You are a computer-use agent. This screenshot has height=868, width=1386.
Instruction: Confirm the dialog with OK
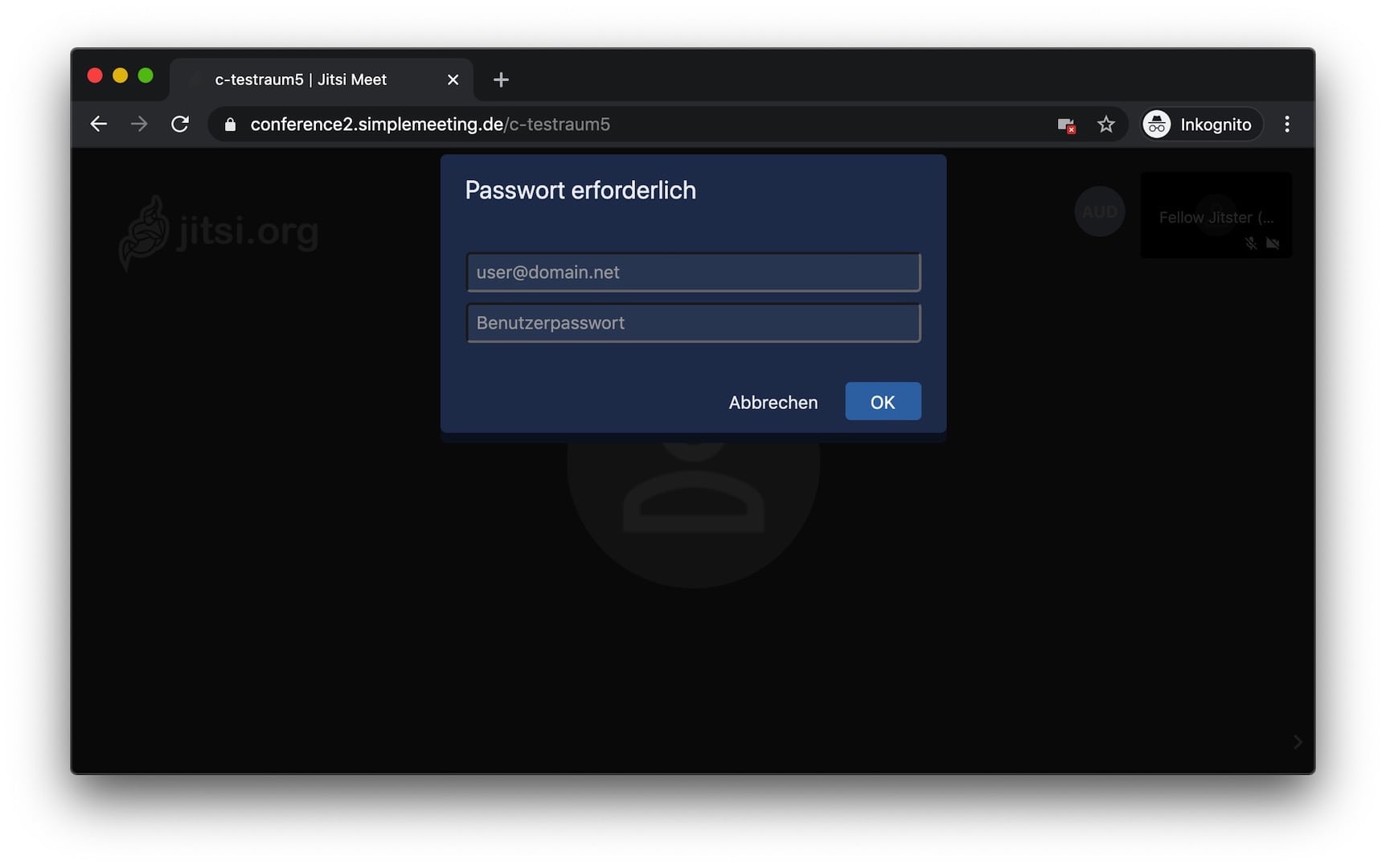coord(882,402)
